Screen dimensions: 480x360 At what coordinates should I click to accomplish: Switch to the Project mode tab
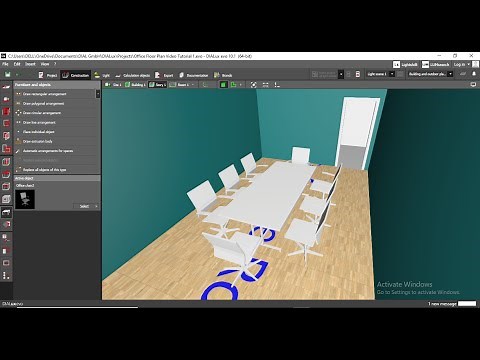pos(48,75)
